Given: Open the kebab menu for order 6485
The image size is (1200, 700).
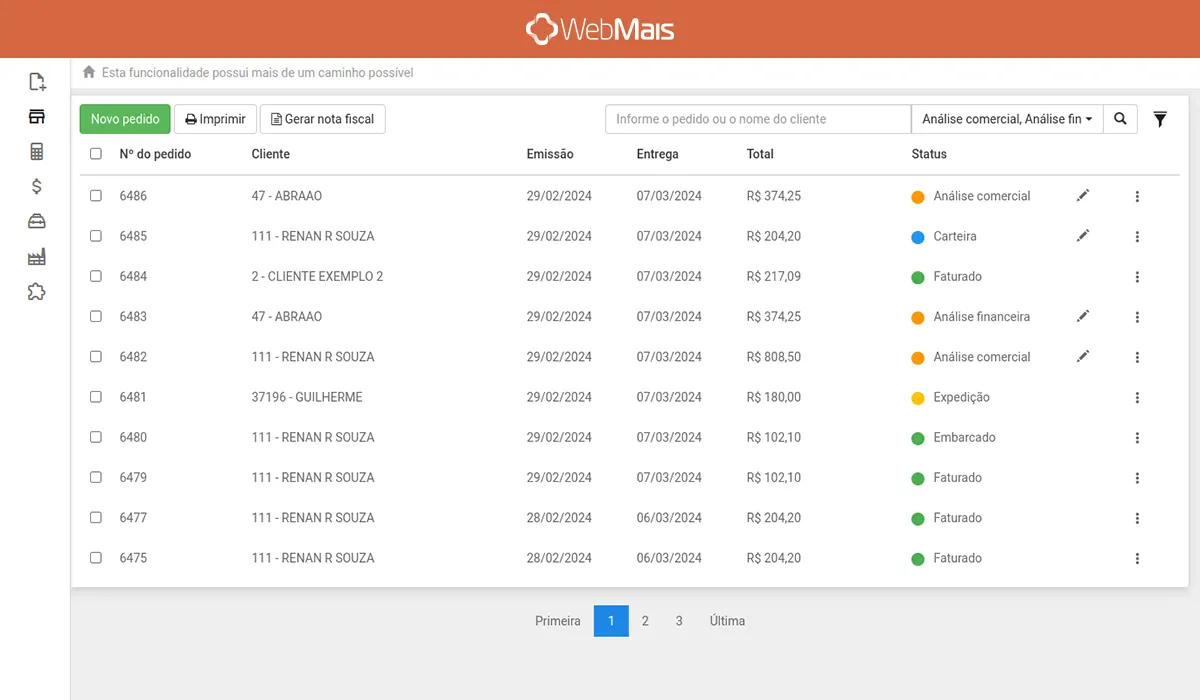Looking at the screenshot, I should click(x=1137, y=236).
